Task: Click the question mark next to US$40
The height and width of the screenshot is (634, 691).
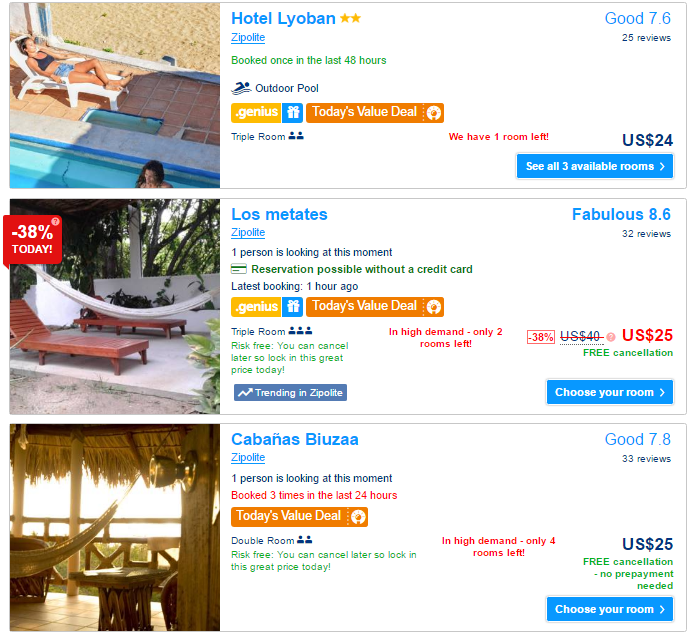Action: pyautogui.click(x=611, y=337)
